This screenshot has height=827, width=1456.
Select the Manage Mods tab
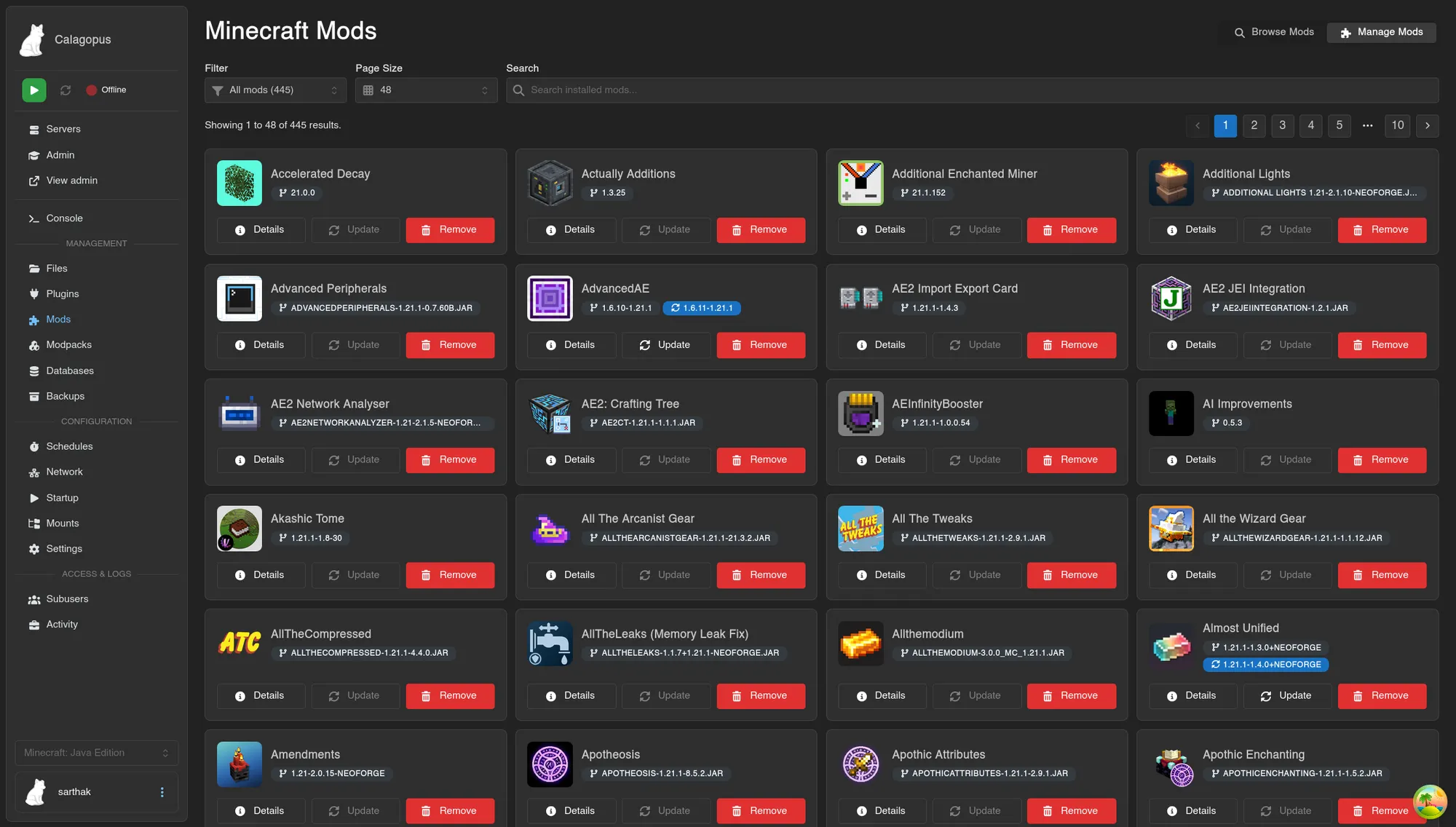coord(1381,32)
